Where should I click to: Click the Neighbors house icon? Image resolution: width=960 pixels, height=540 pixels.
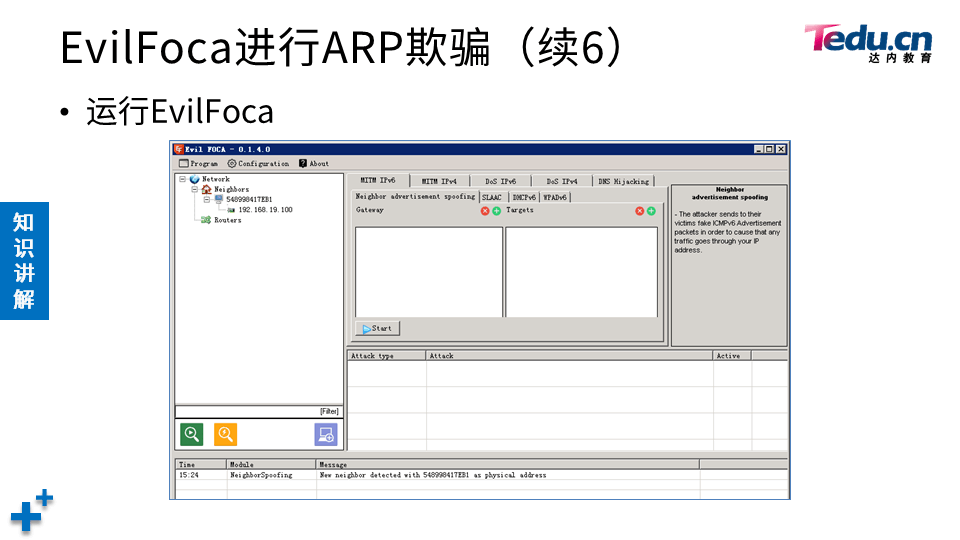206,189
